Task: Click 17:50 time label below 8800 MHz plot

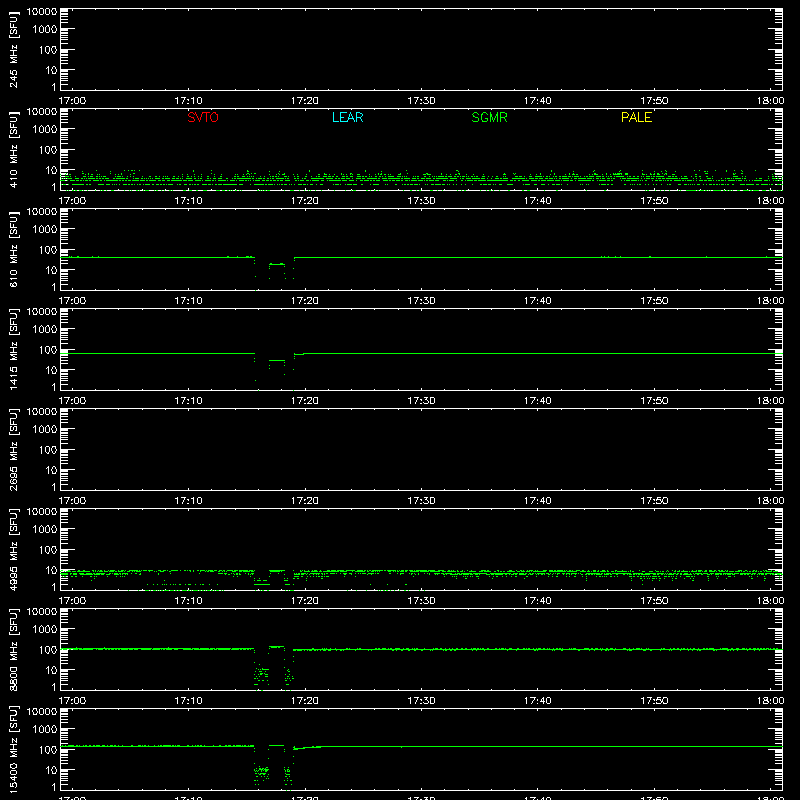Action: pos(654,701)
